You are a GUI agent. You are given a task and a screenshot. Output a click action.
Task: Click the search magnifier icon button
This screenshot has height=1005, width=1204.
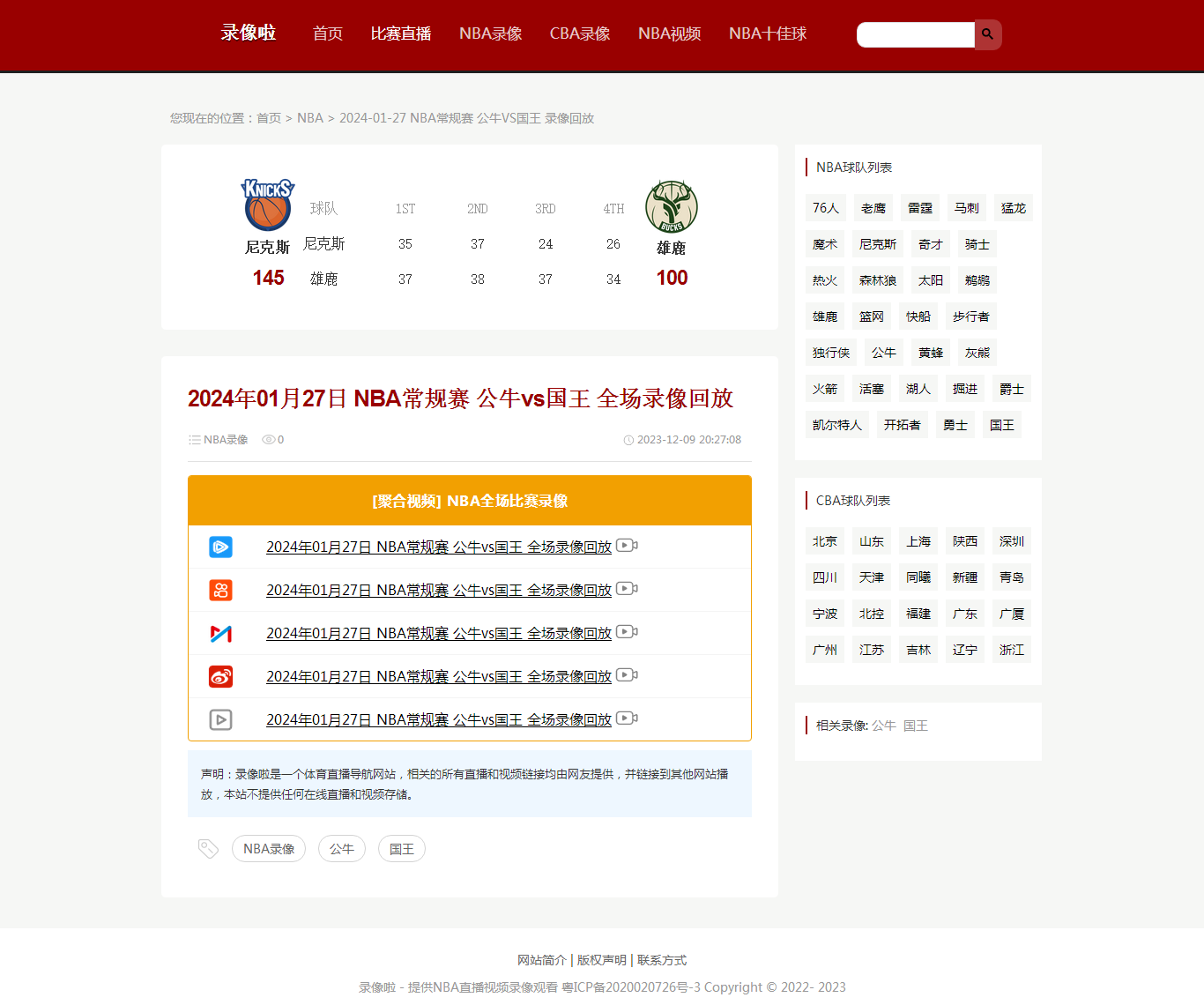[987, 34]
